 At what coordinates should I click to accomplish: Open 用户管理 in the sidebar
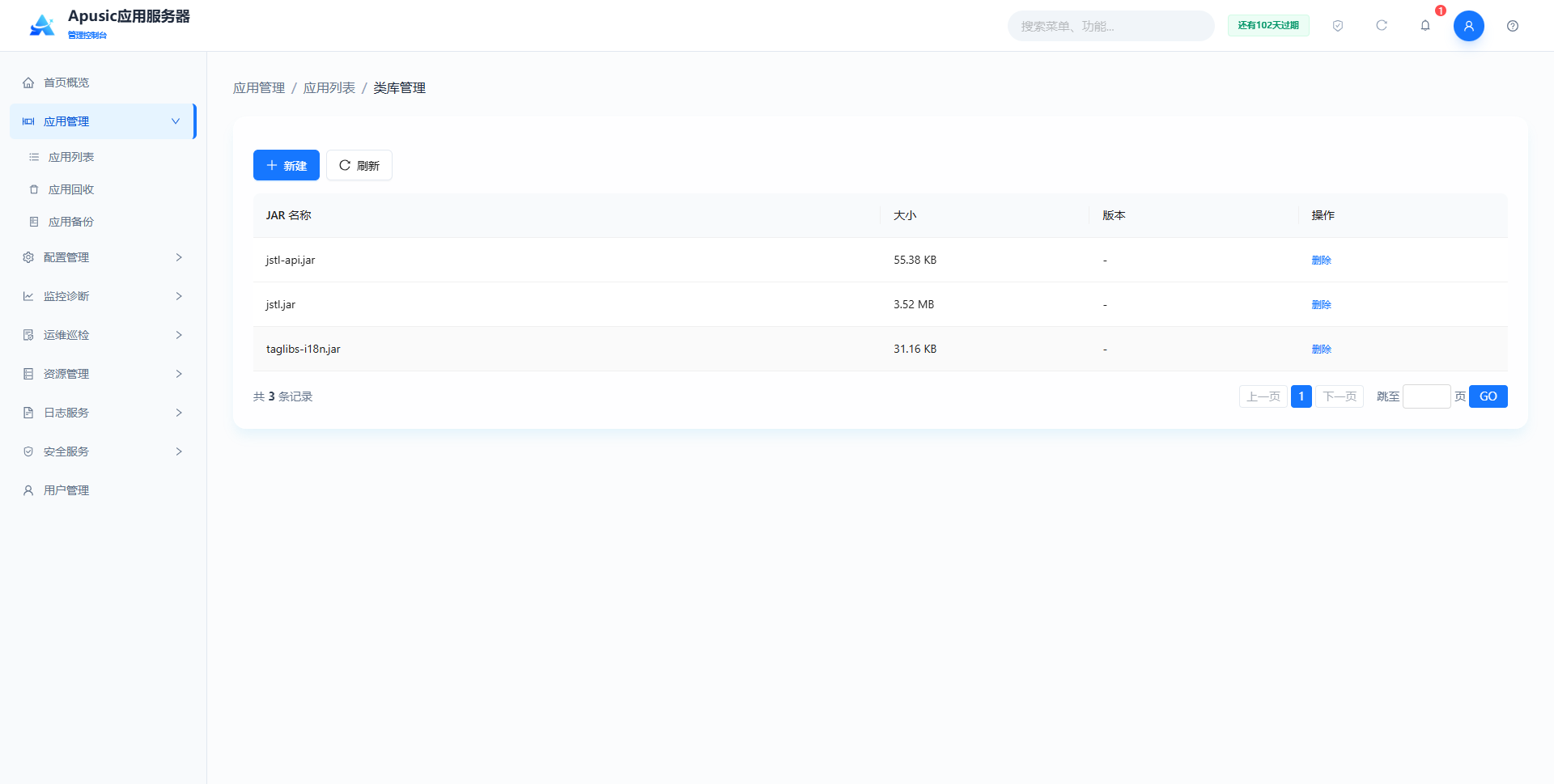pyautogui.click(x=104, y=490)
